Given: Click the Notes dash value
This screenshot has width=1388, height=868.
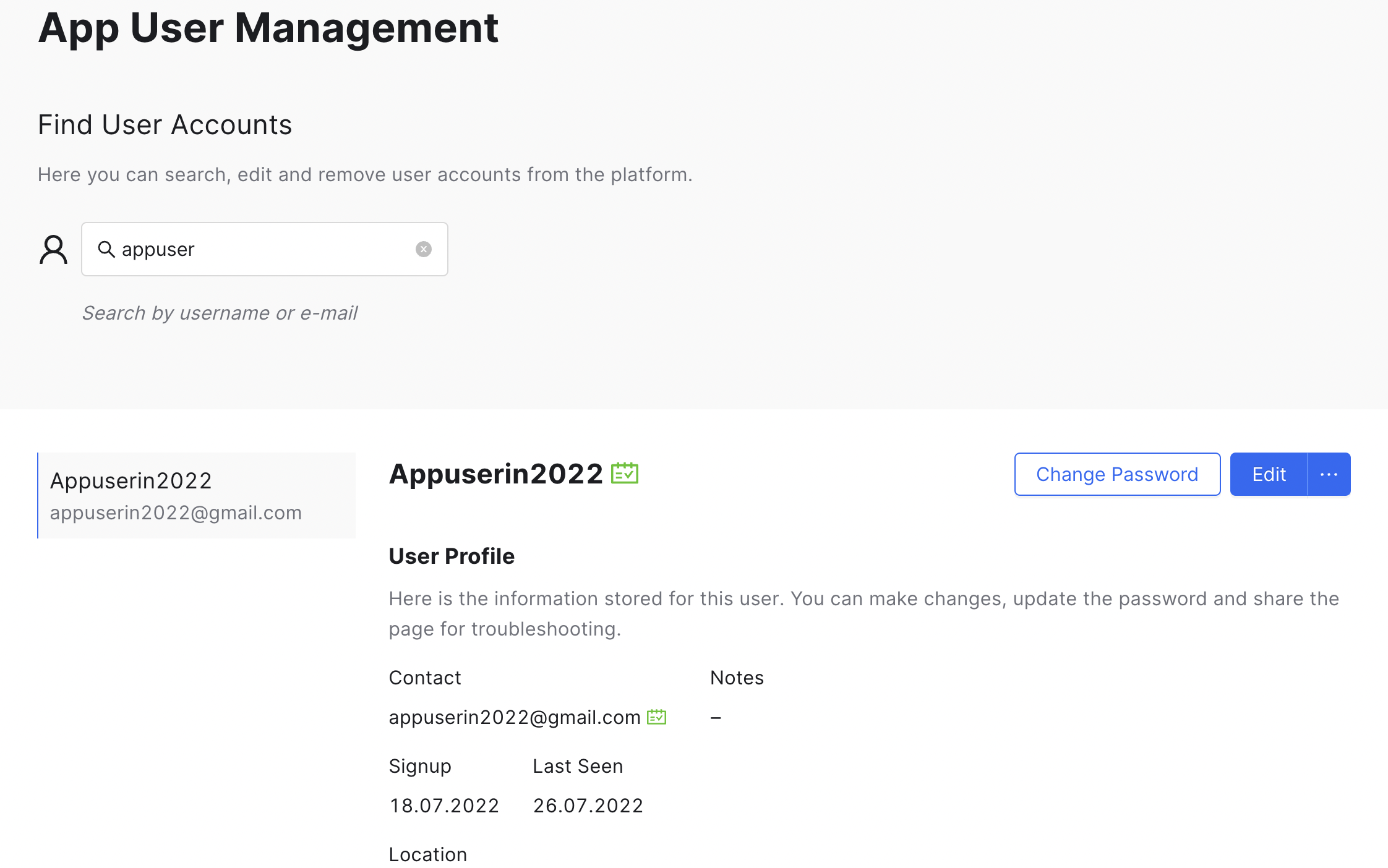Looking at the screenshot, I should tap(716, 718).
